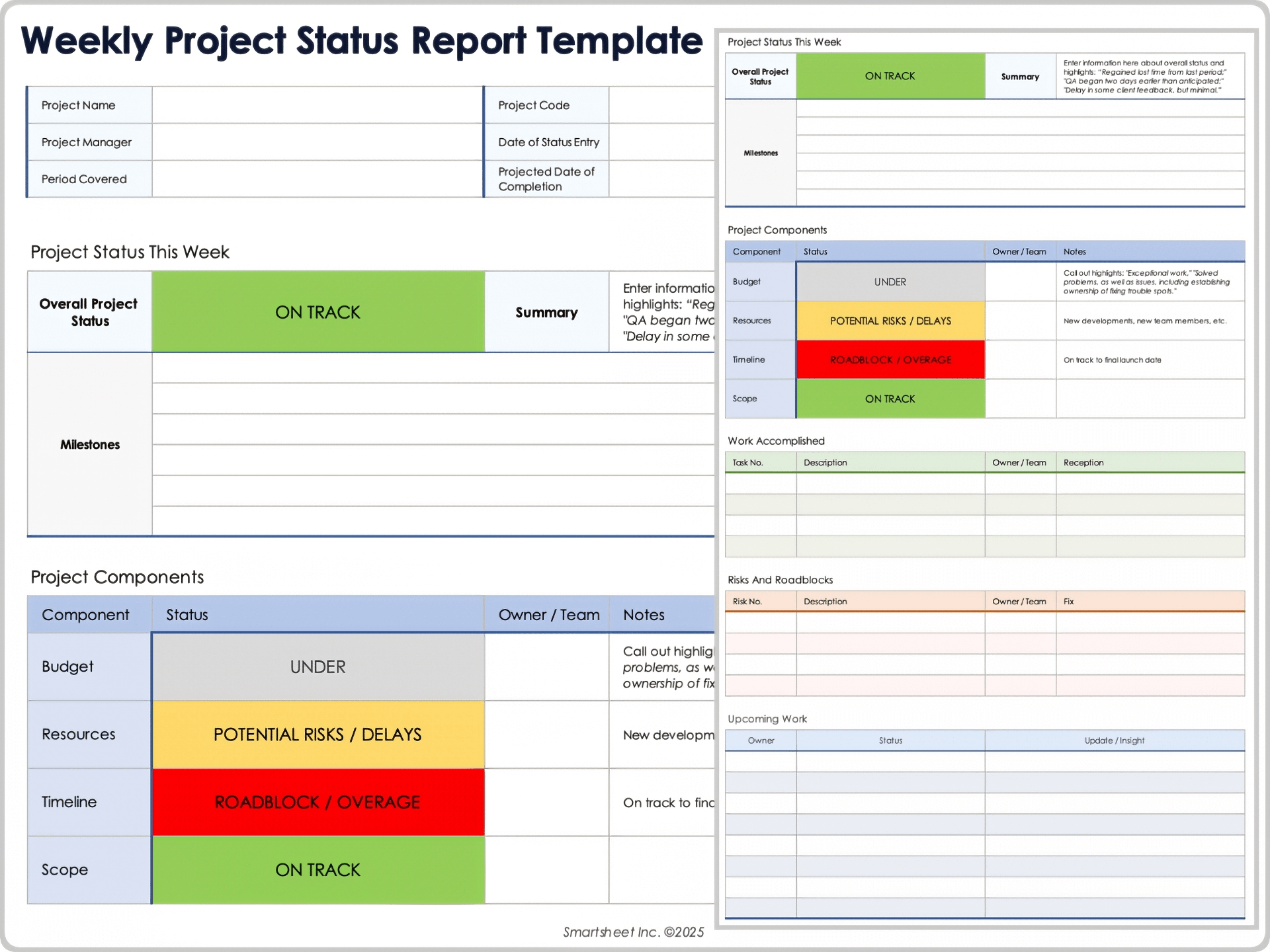Click the Project Components section header
Screen dimensions: 1270x952
117,576
